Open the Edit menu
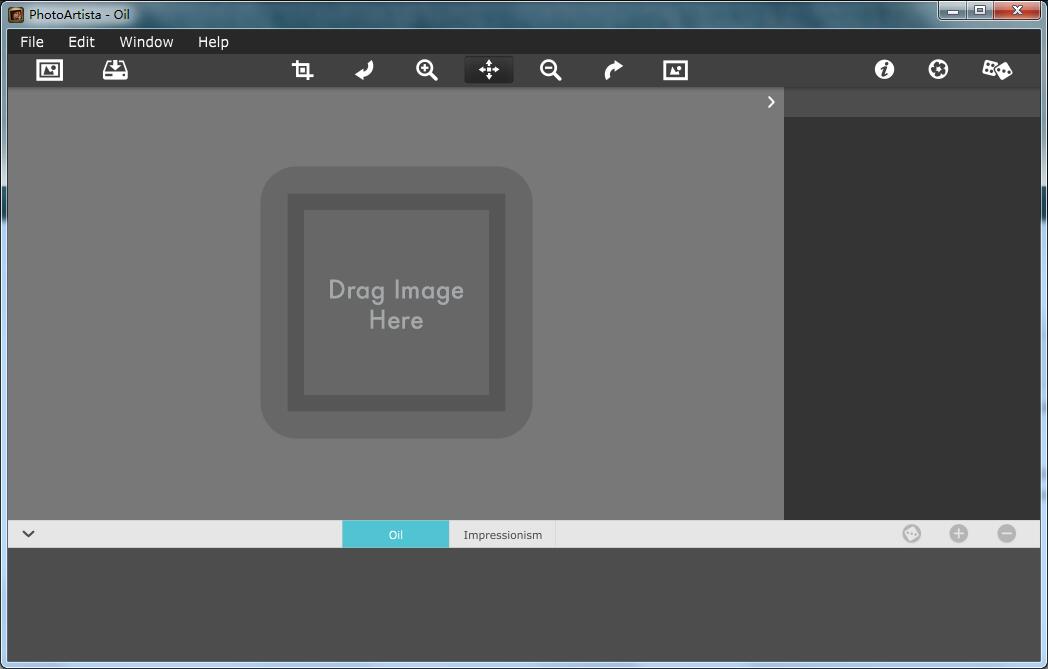Screen dimensions: 1048x669 tap(81, 42)
